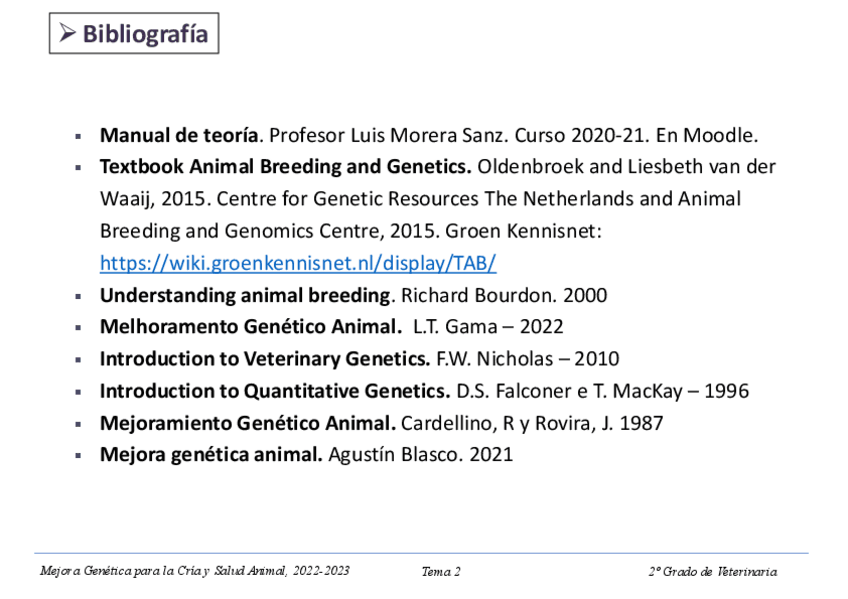Click the arrow icon beside Bibliografía

click(x=67, y=34)
